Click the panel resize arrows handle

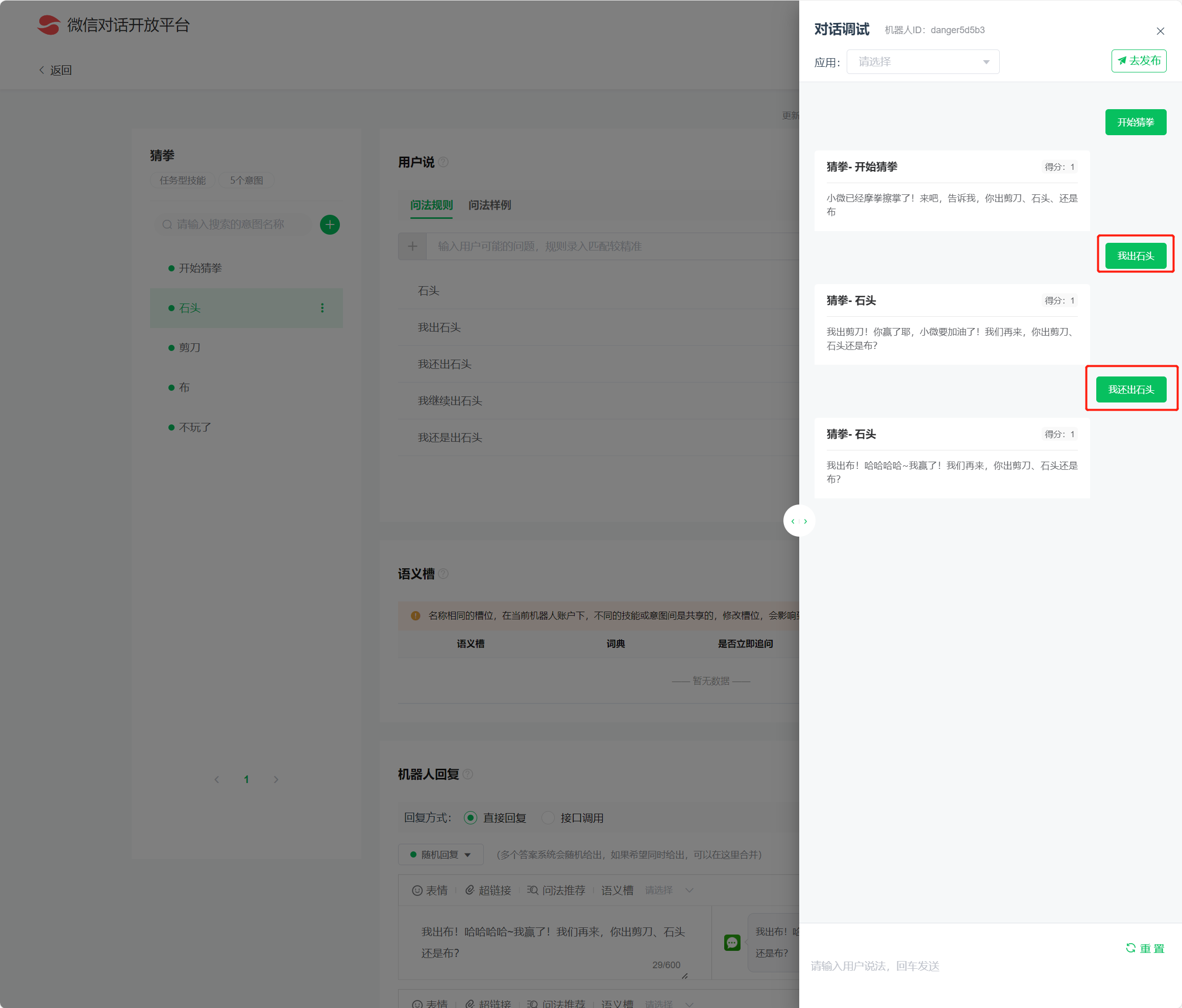tap(799, 521)
